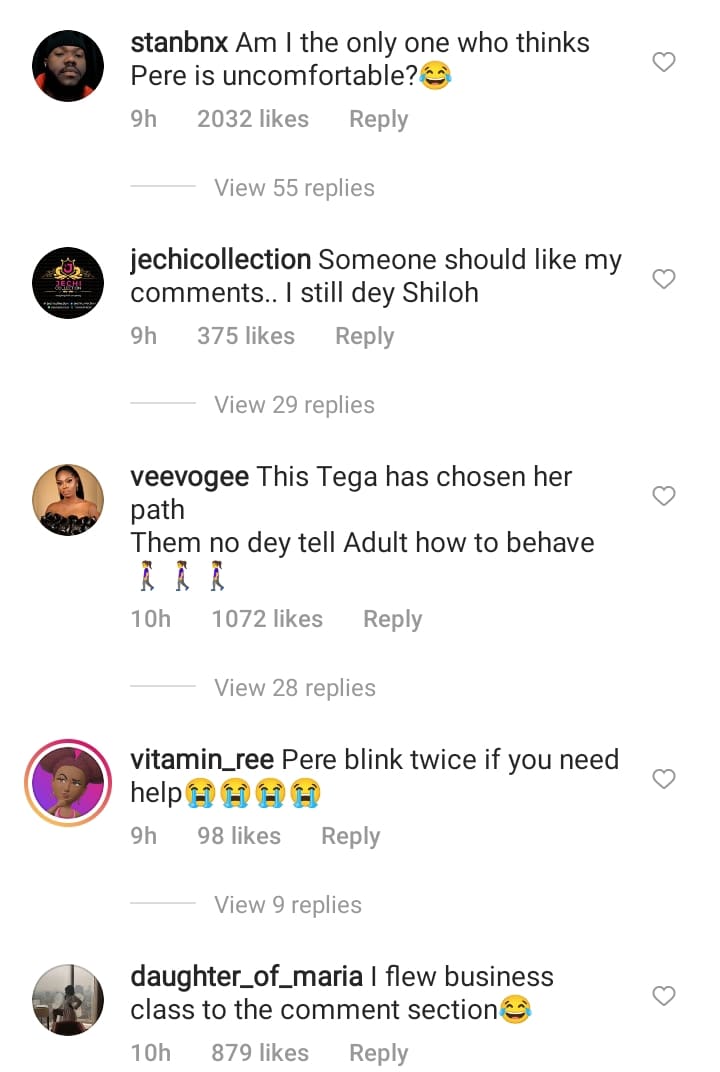Open vitamin_ree's story ring avatar

68,783
